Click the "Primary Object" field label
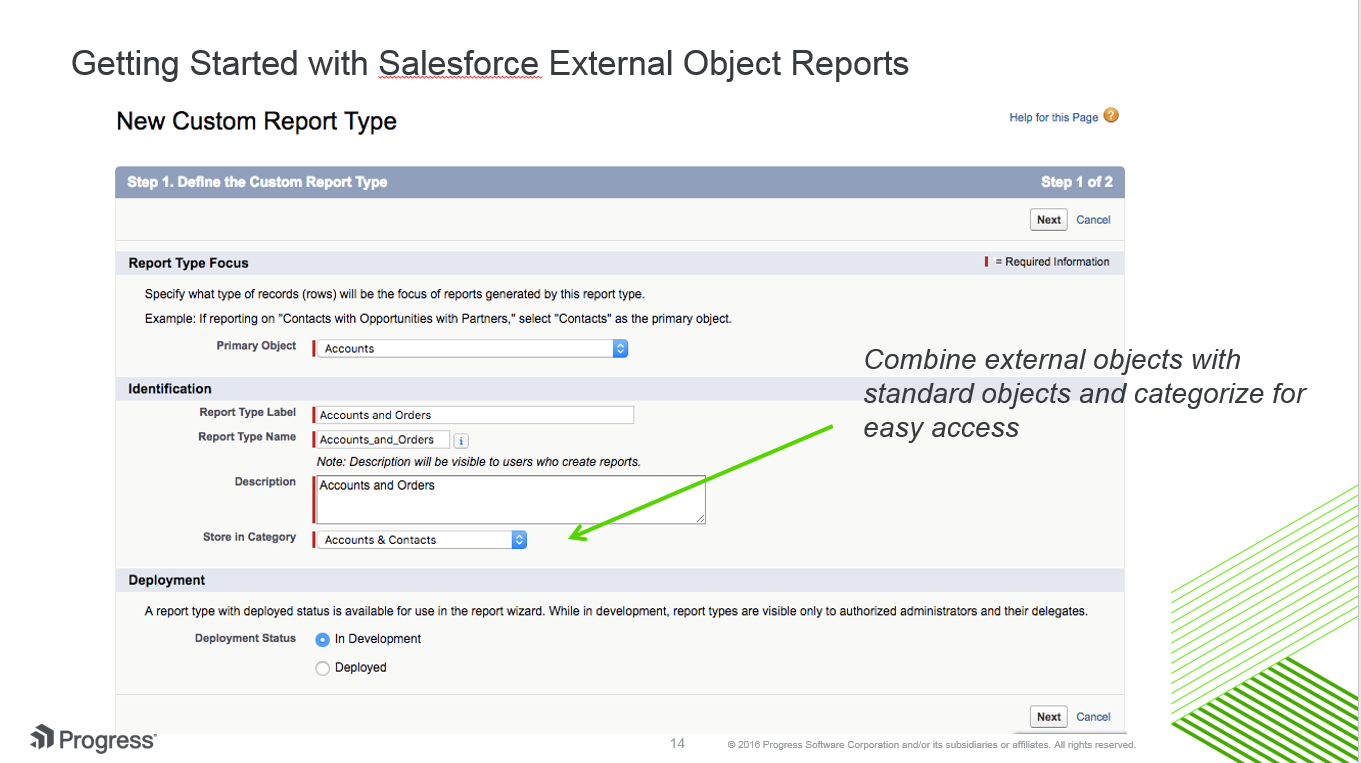Viewport: 1361px width, 763px height. 256,346
